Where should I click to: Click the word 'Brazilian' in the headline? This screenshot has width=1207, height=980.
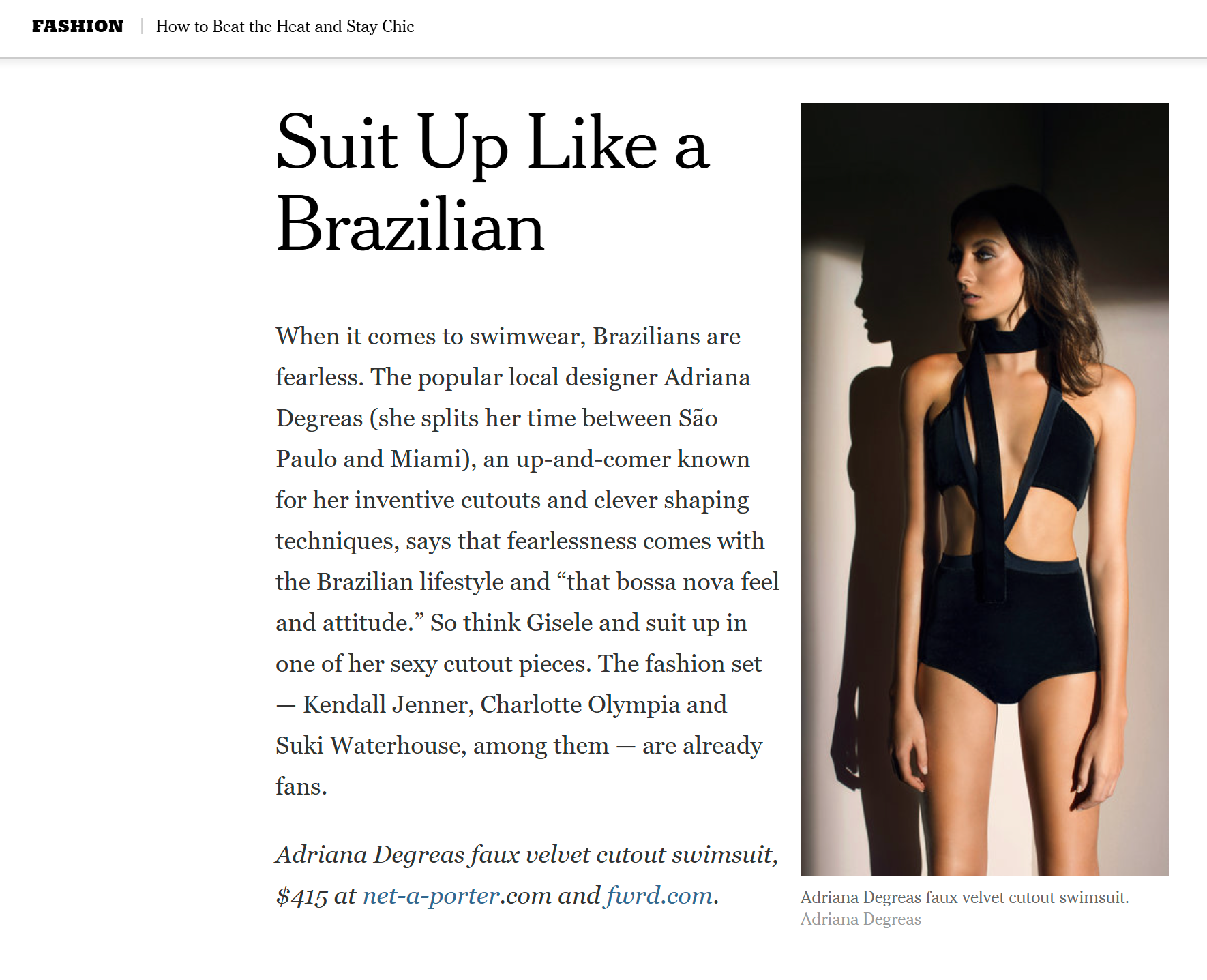(x=411, y=224)
